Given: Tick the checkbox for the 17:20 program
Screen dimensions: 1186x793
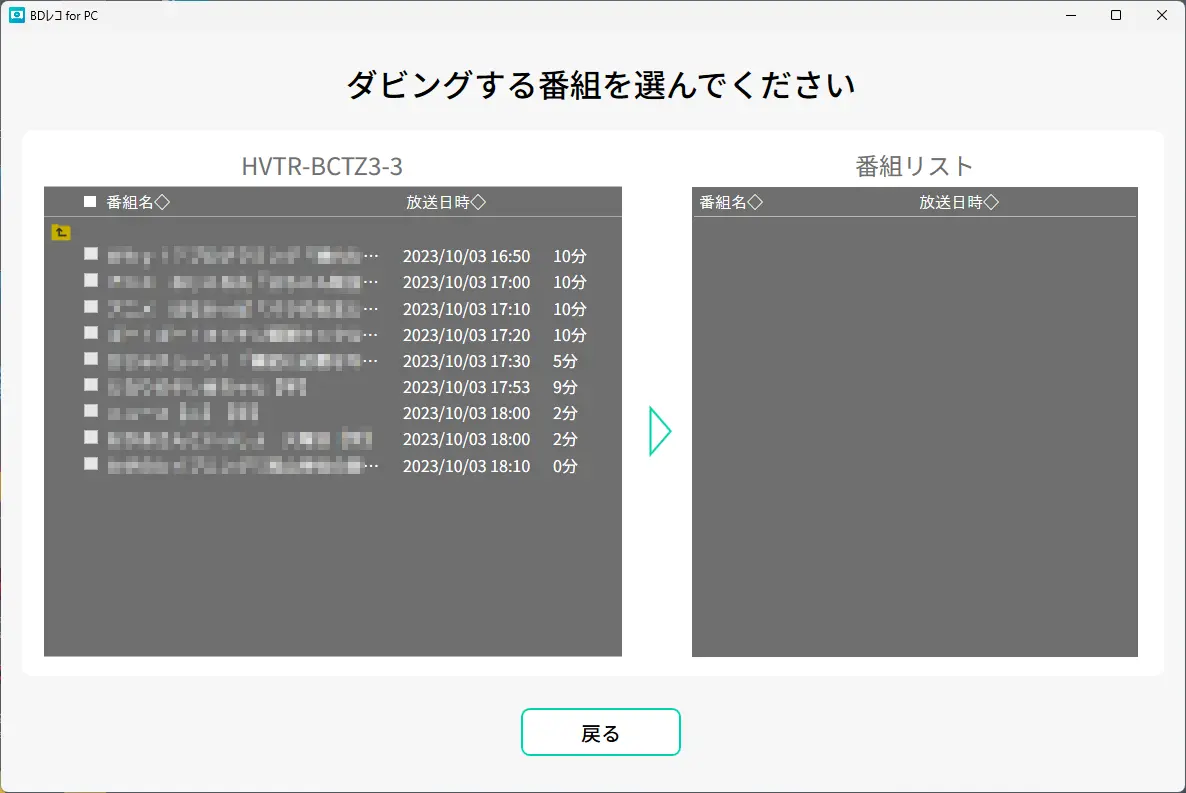Looking at the screenshot, I should pos(91,332).
